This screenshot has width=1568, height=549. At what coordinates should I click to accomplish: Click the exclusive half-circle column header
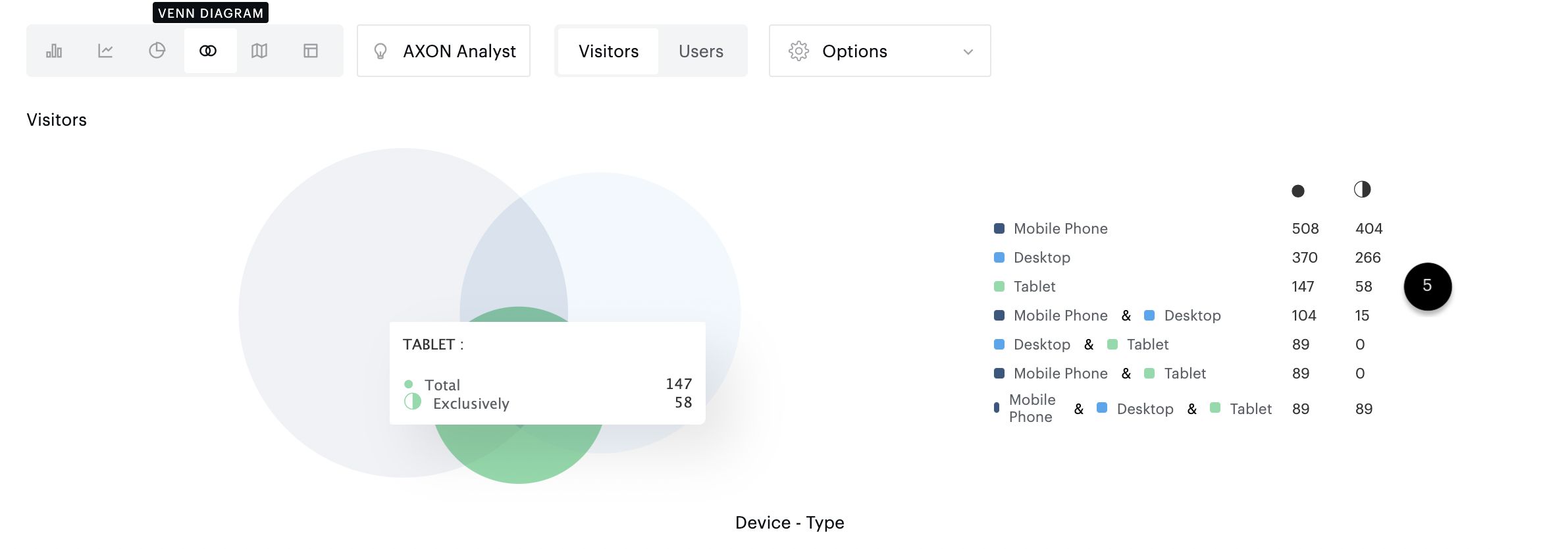pyautogui.click(x=1362, y=190)
